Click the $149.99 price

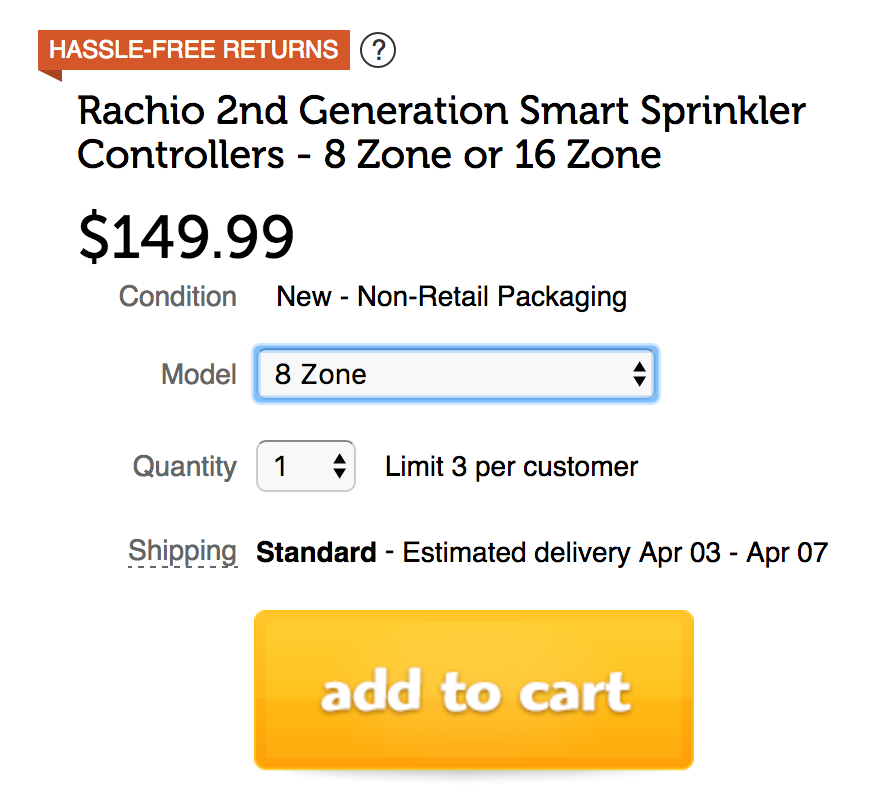tap(186, 237)
